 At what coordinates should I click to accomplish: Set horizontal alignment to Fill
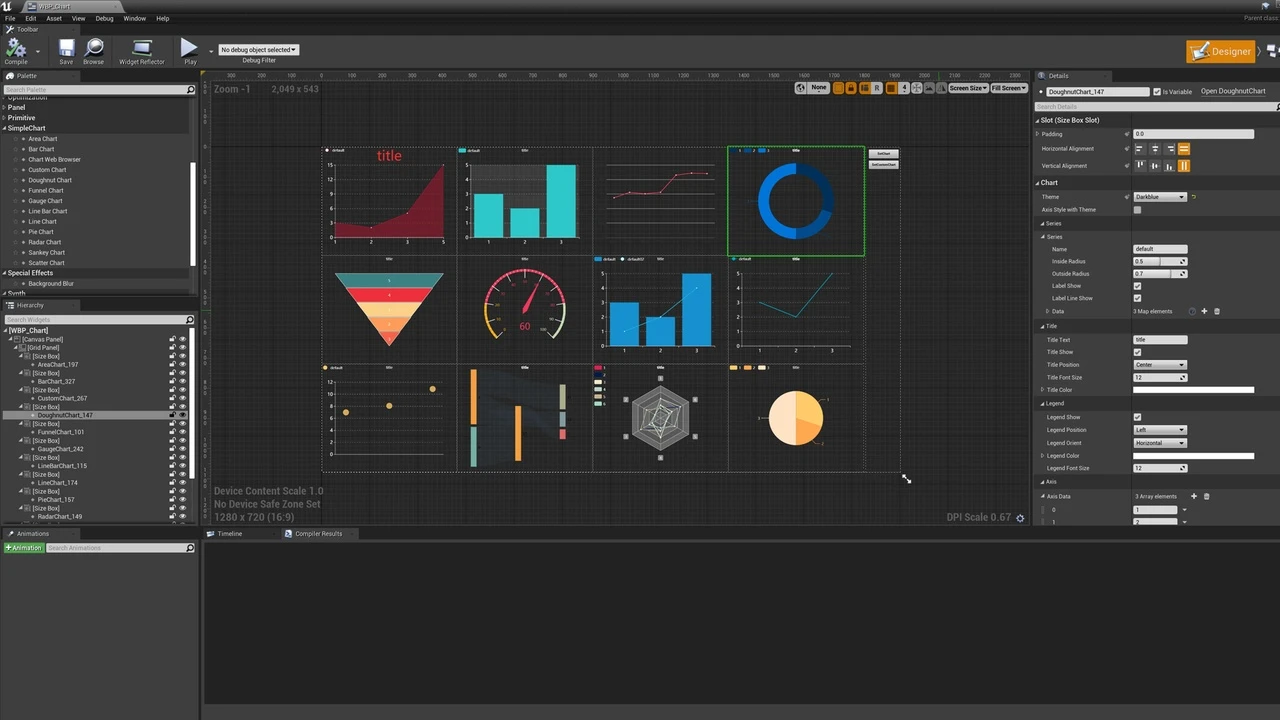1184,149
